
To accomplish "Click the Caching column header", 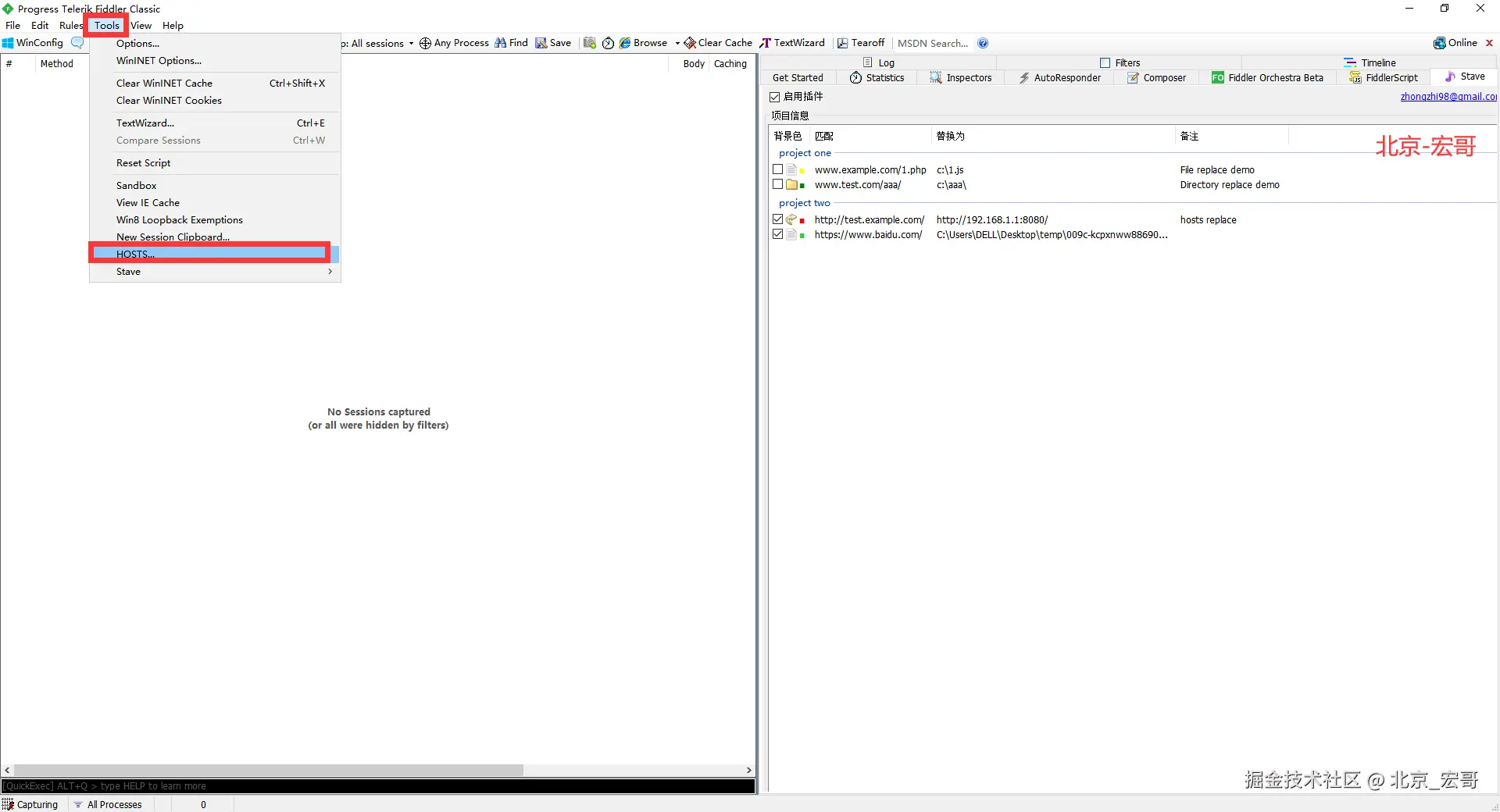I will (x=730, y=64).
